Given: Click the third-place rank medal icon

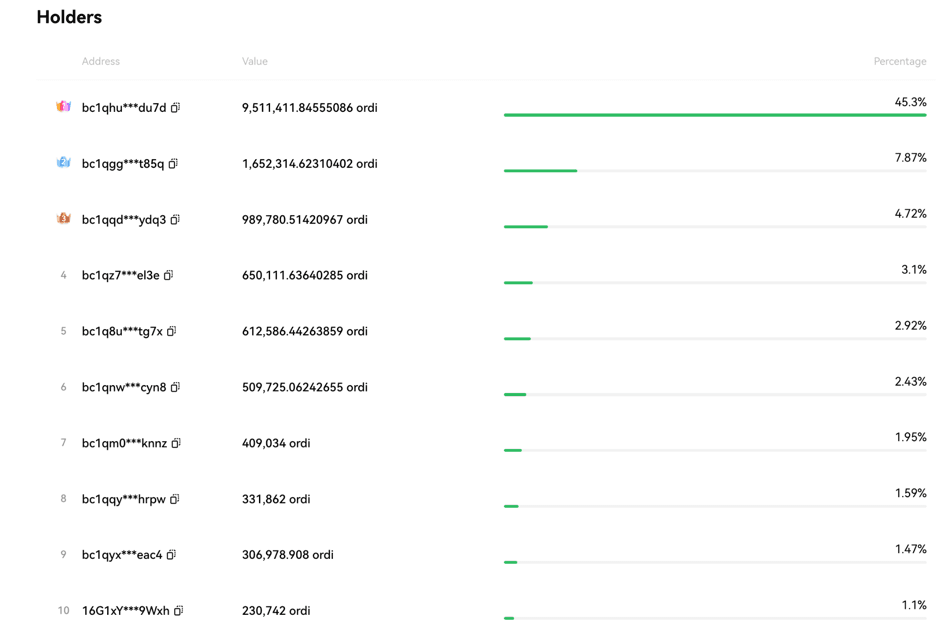Looking at the screenshot, I should tap(63, 218).
